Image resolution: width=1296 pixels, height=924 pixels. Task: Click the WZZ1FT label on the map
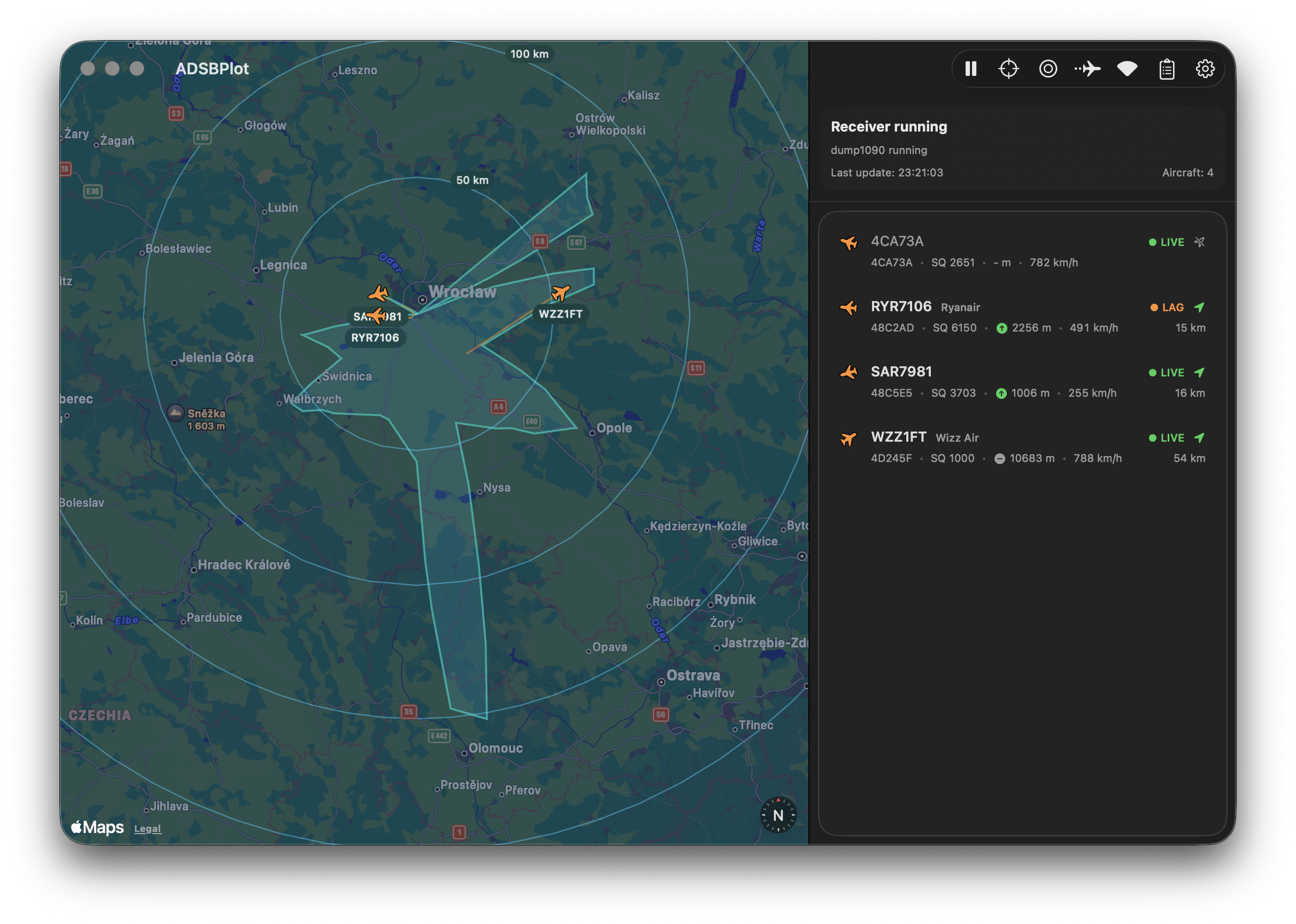(560, 314)
